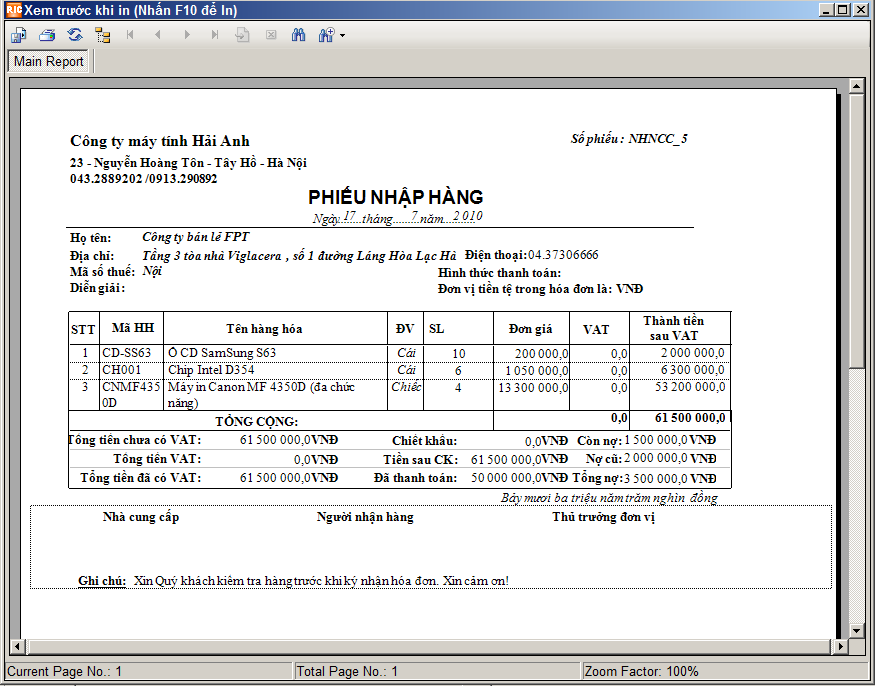
Task: Click 'Thành tiền sau VAT' column header
Action: point(674,328)
